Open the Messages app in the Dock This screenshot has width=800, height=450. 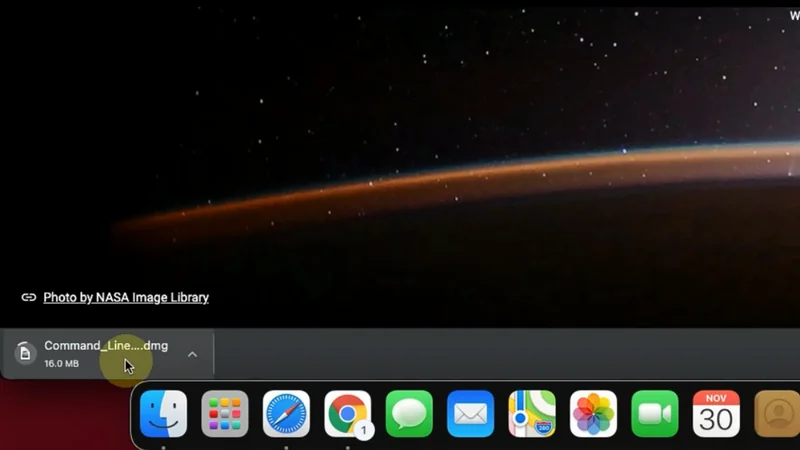point(409,413)
